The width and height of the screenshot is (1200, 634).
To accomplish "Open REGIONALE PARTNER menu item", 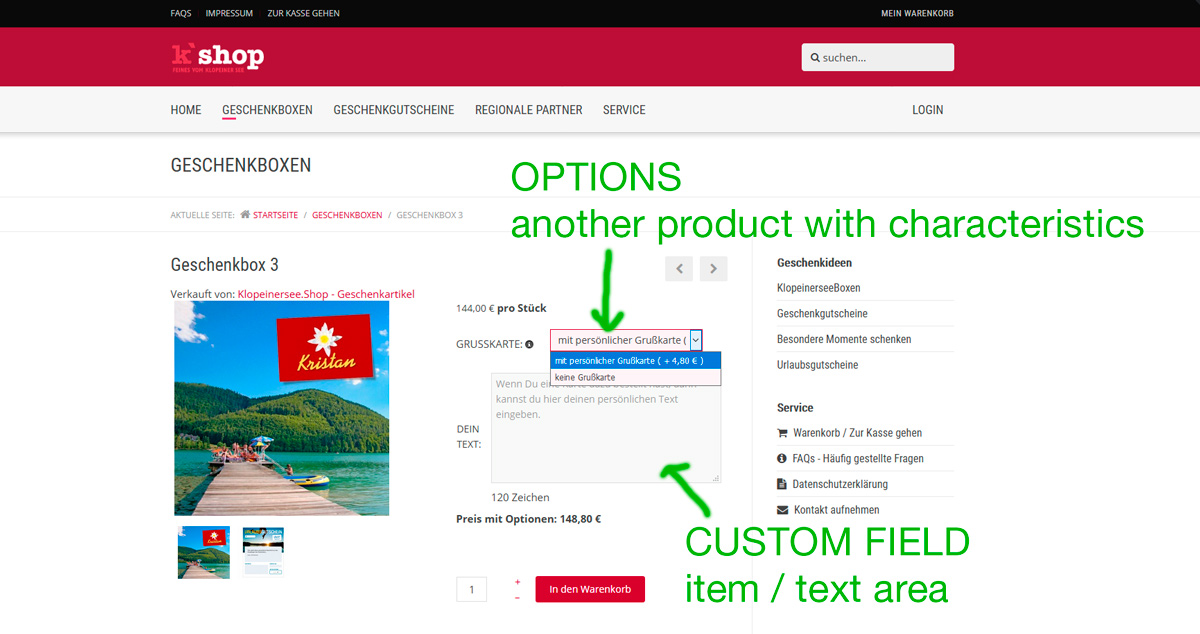I will (x=529, y=110).
